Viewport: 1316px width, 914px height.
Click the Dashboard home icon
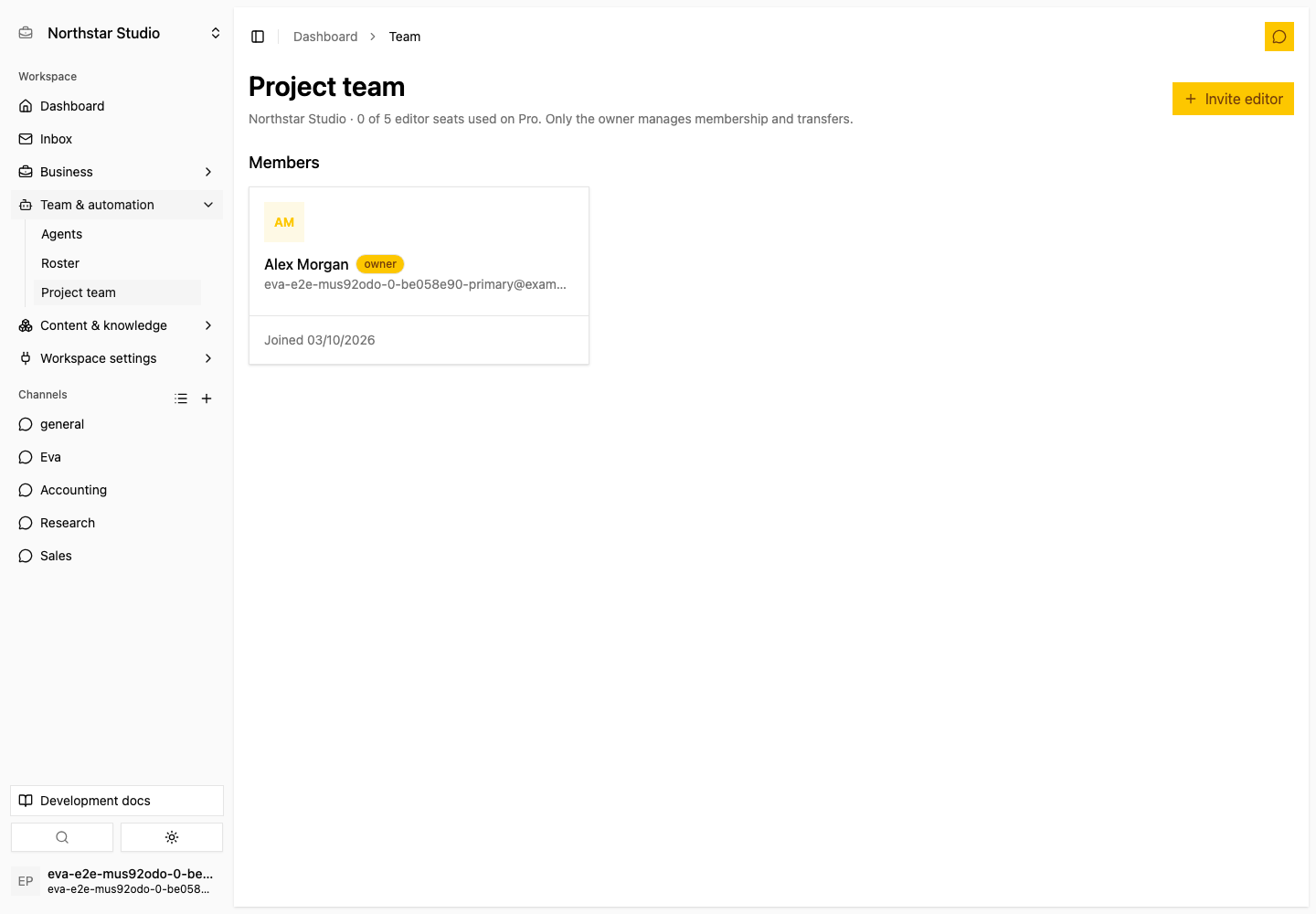point(26,106)
